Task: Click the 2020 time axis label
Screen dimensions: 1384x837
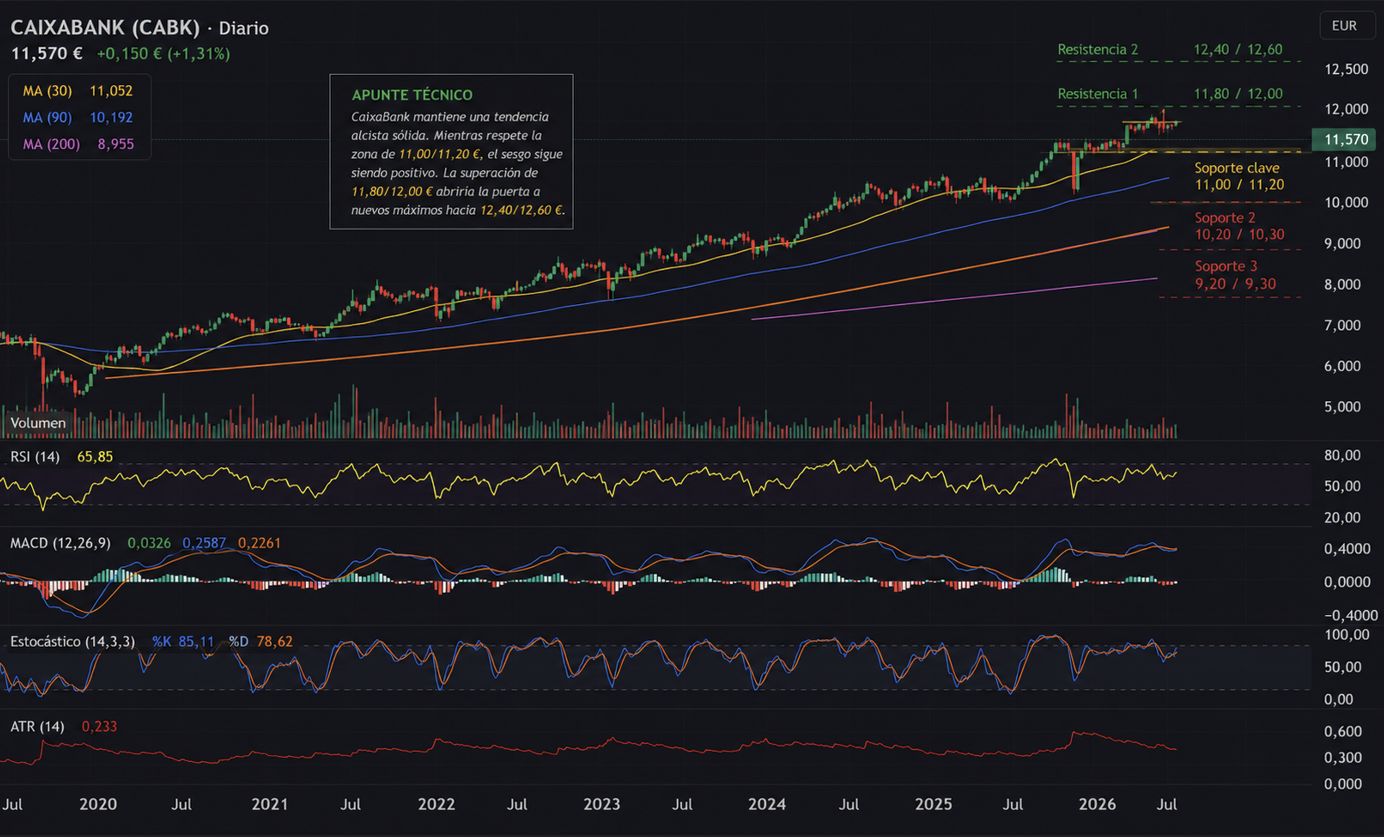Action: click(98, 804)
